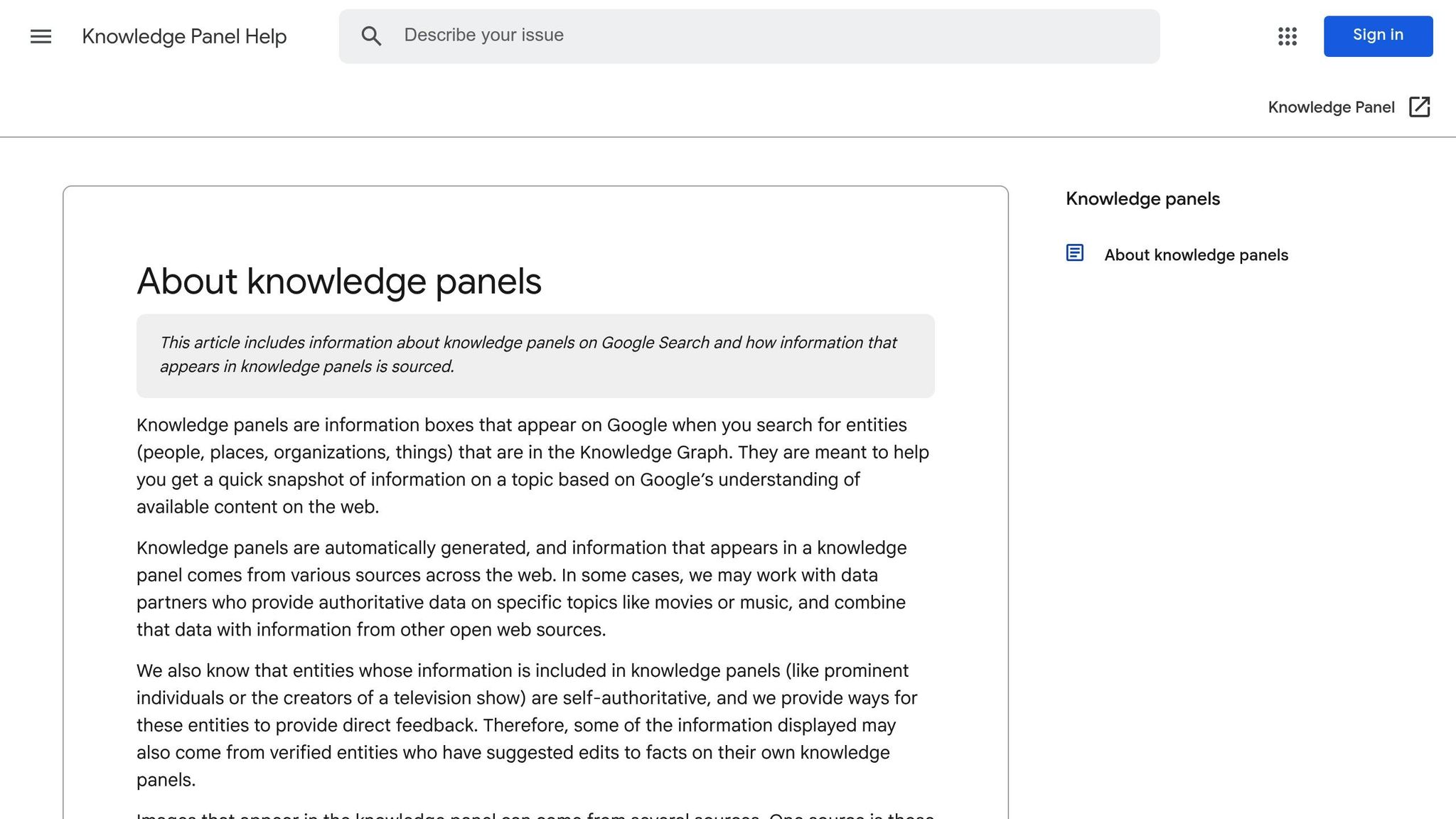Click the About knowledge panels article title
This screenshot has width=1456, height=819.
(x=339, y=282)
